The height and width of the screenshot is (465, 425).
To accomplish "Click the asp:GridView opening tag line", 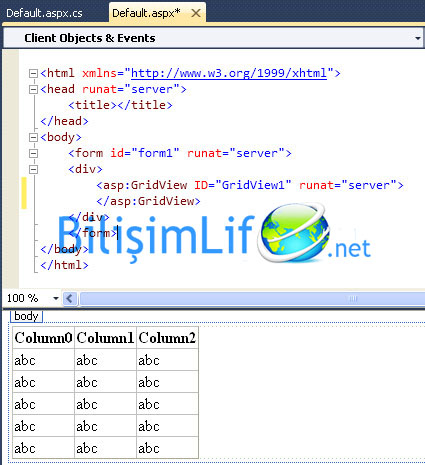I will tap(250, 185).
